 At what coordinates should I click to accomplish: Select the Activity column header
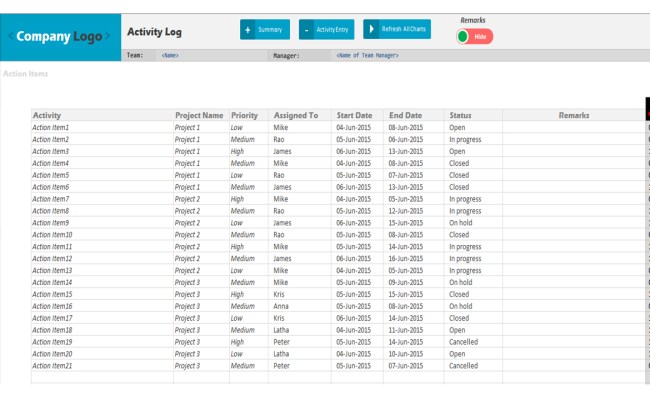[x=102, y=115]
